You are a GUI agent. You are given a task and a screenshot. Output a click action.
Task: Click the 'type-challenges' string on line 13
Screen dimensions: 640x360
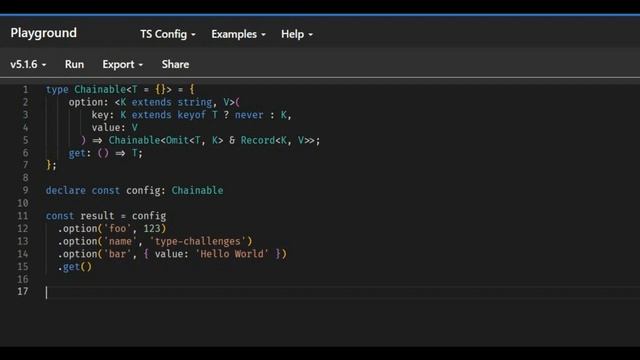click(x=198, y=241)
